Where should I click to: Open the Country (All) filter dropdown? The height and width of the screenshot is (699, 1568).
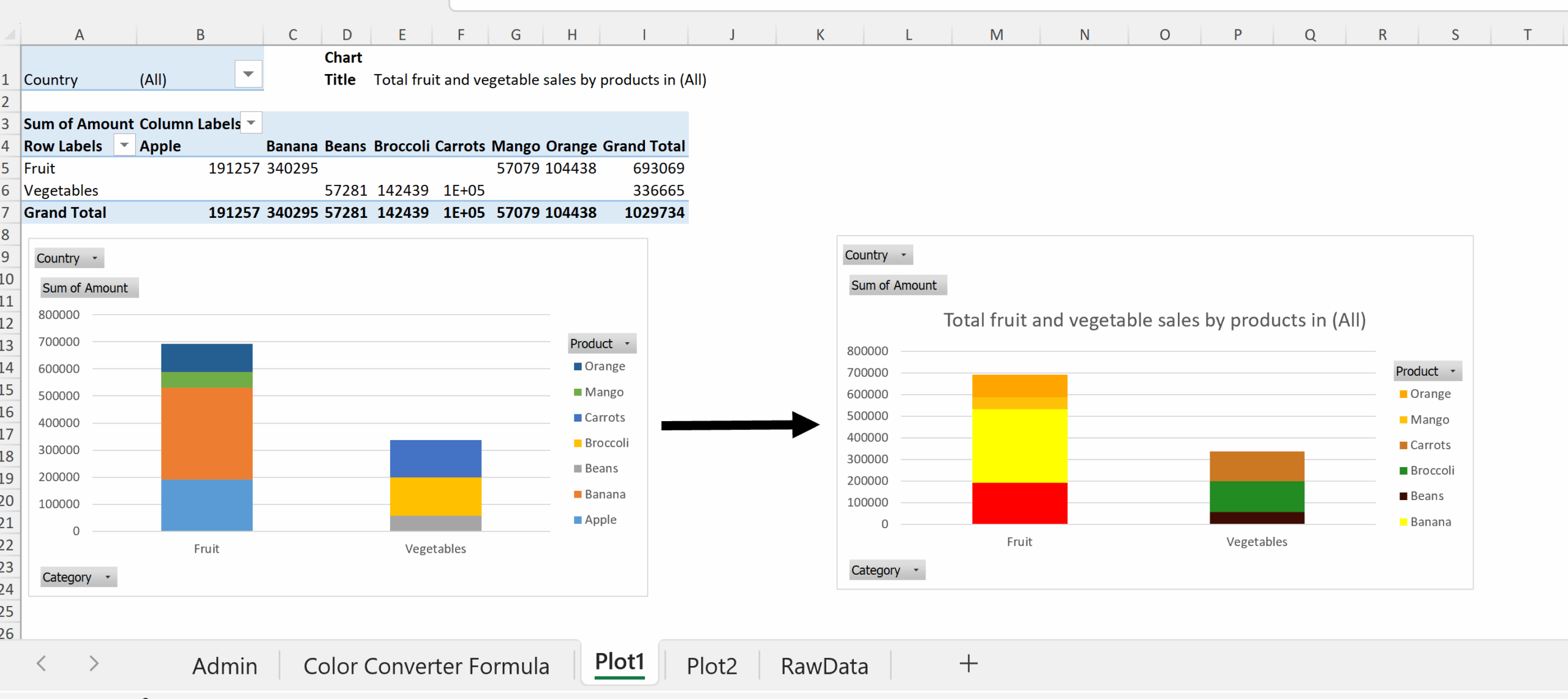pos(248,73)
